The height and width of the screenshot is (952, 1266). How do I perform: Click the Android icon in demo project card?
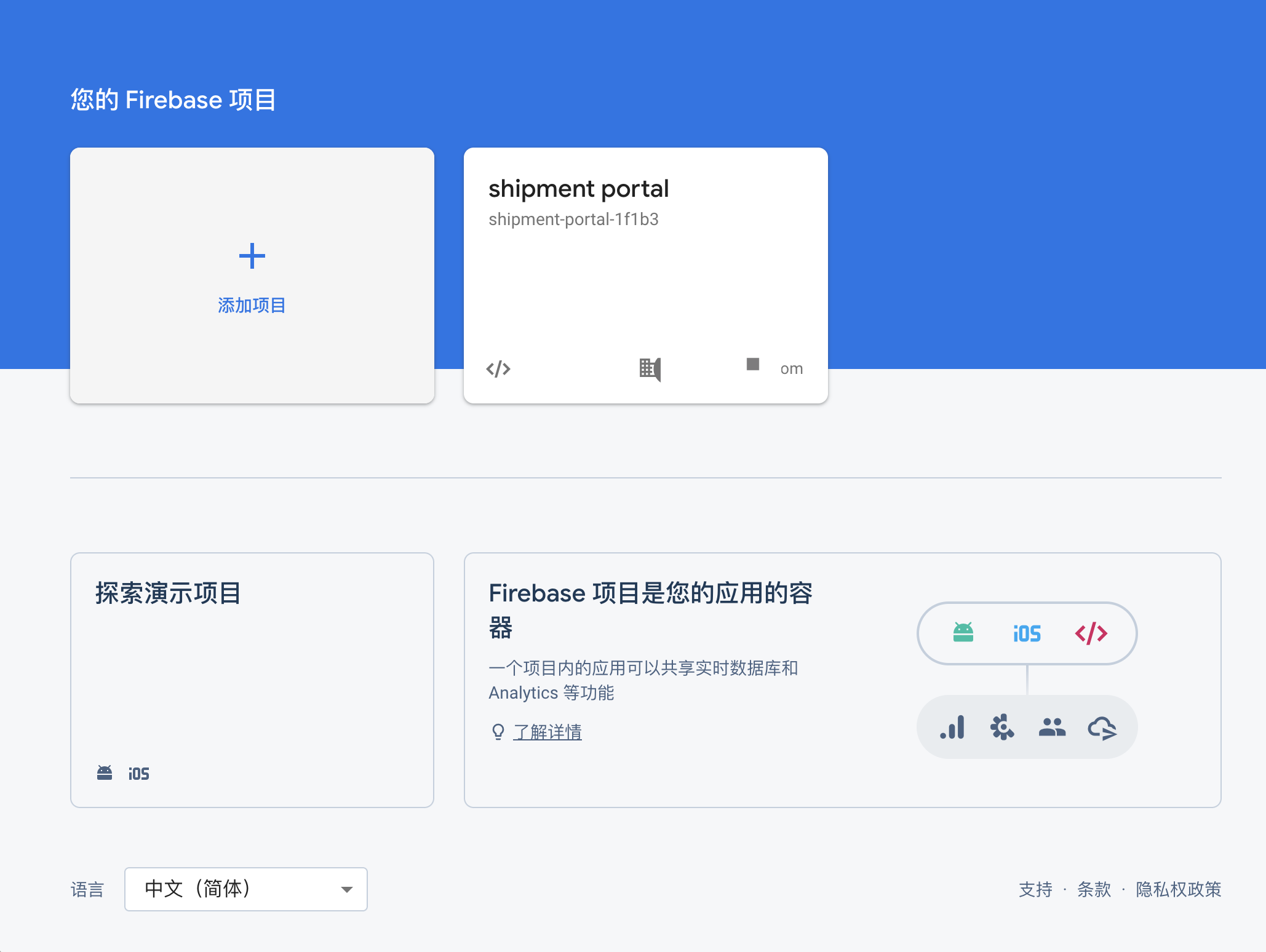tap(105, 773)
